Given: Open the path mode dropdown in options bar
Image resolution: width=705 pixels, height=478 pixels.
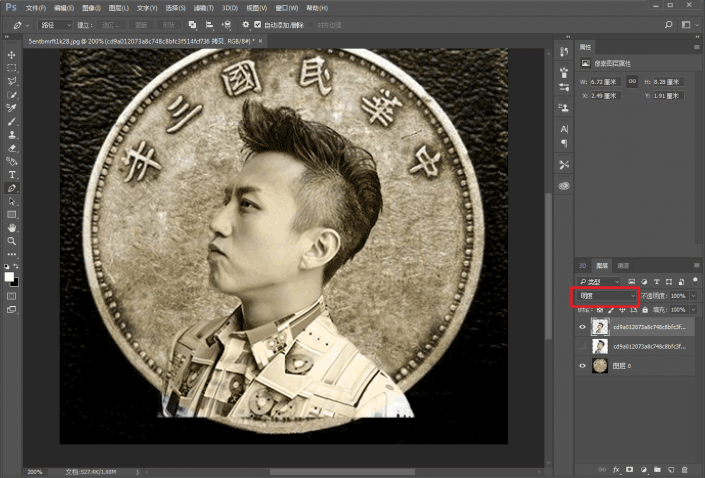Looking at the screenshot, I should click(x=55, y=25).
